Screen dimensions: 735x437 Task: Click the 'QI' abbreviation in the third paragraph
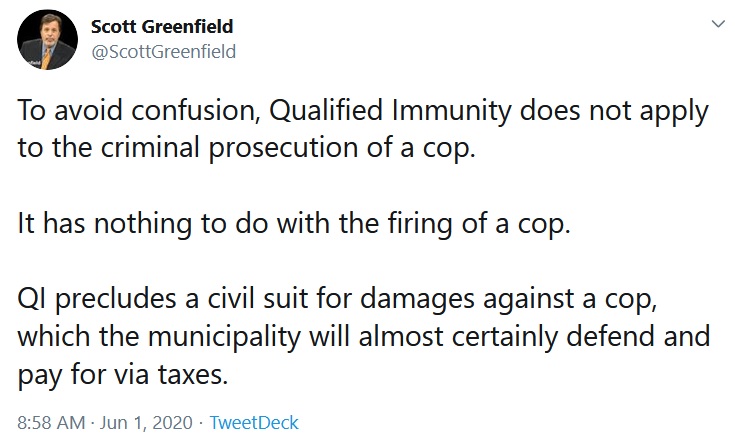click(x=32, y=300)
